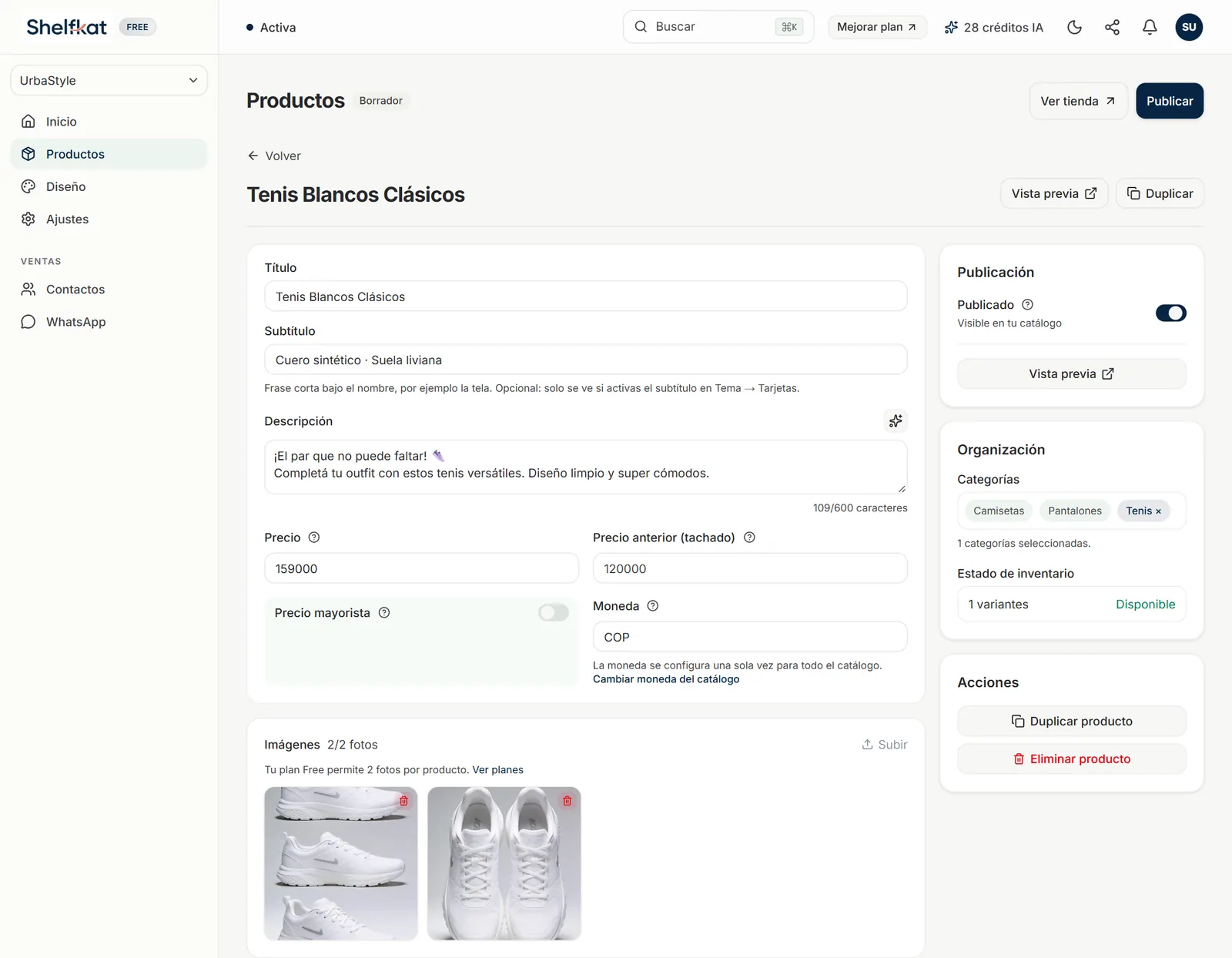The image size is (1232, 958).
Task: Click help icon next to Precio
Action: (313, 538)
